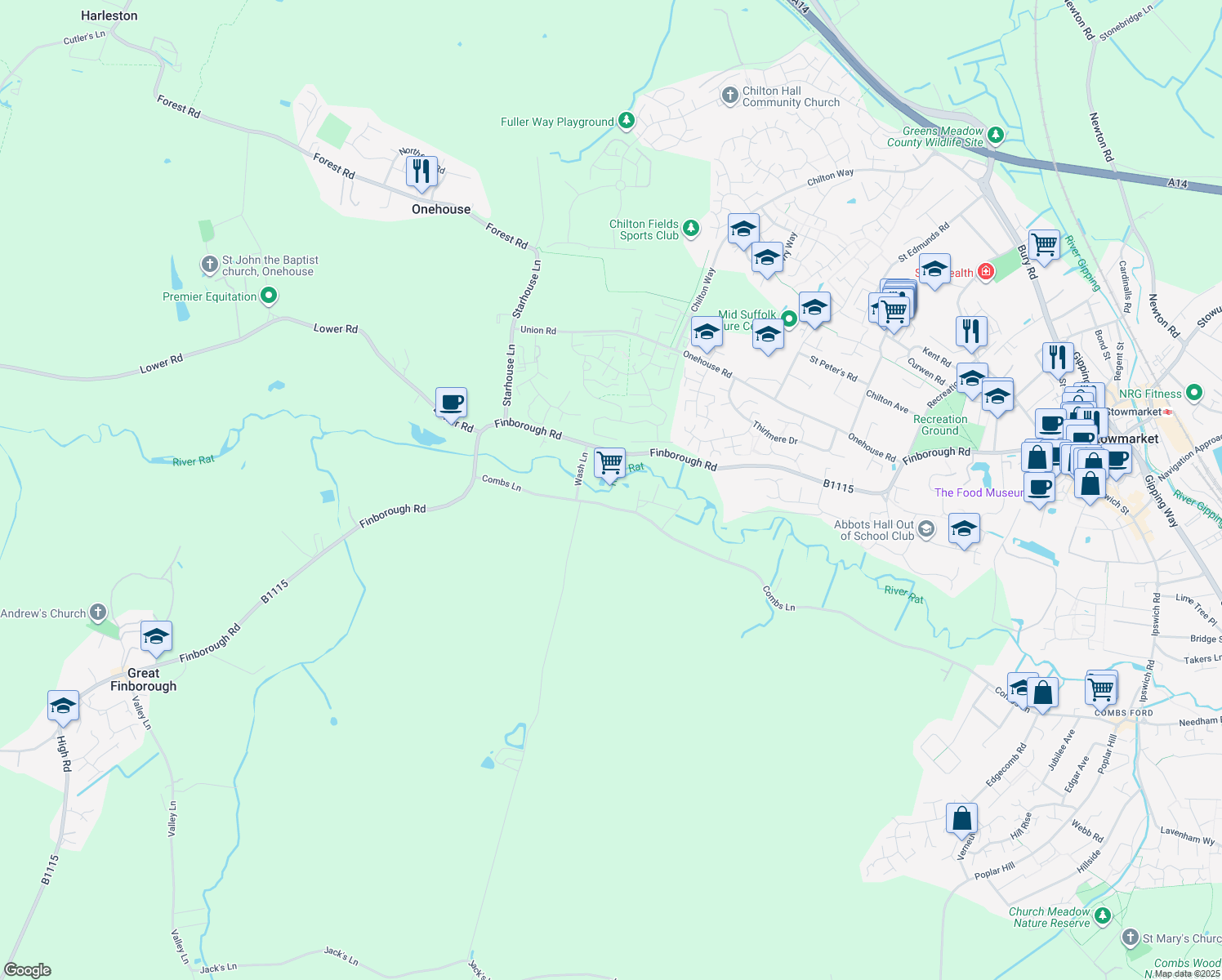The width and height of the screenshot is (1222, 980).
Task: Click the school marker near St Edmunds Rd
Action: 934,269
